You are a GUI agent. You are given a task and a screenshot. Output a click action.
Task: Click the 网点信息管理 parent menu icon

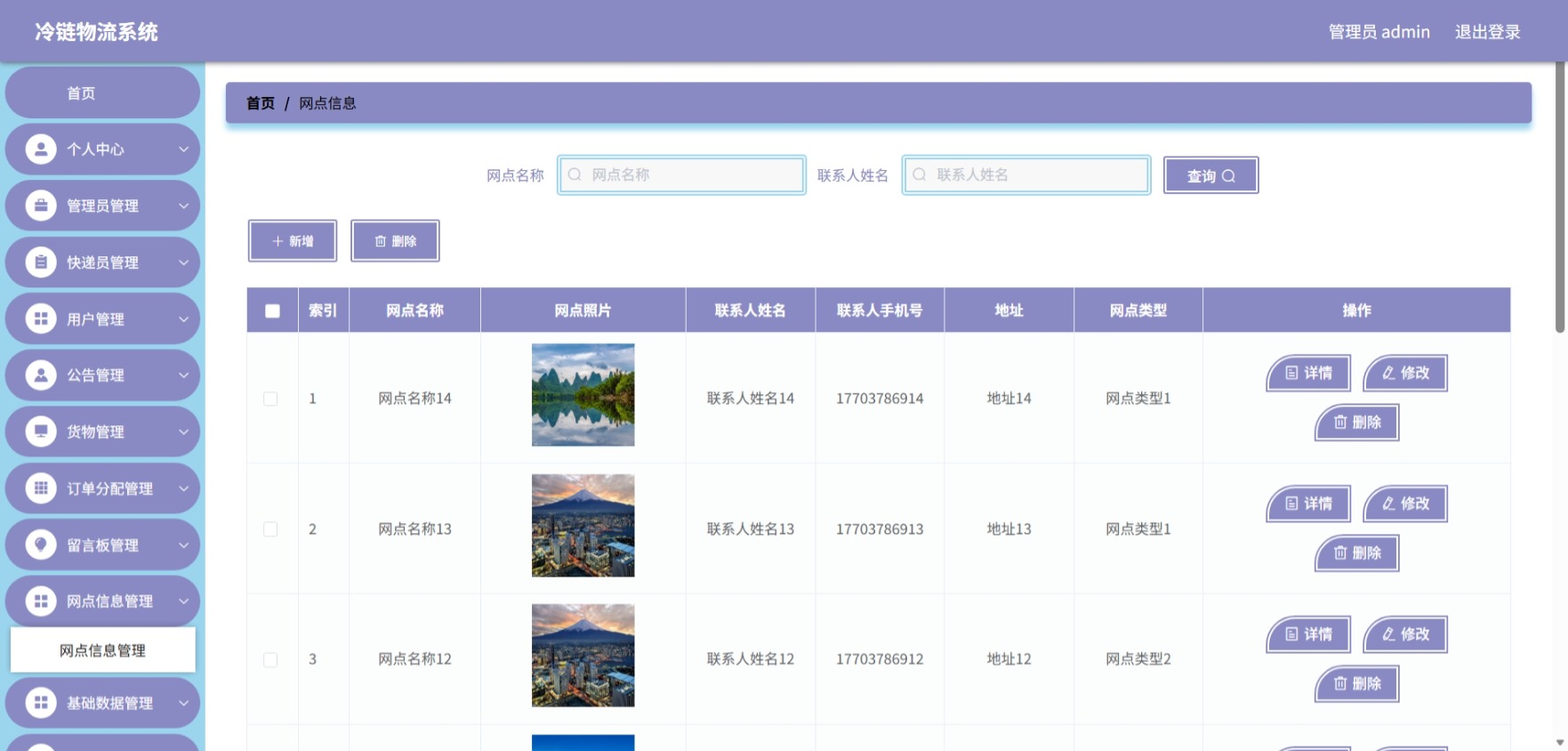[x=41, y=601]
